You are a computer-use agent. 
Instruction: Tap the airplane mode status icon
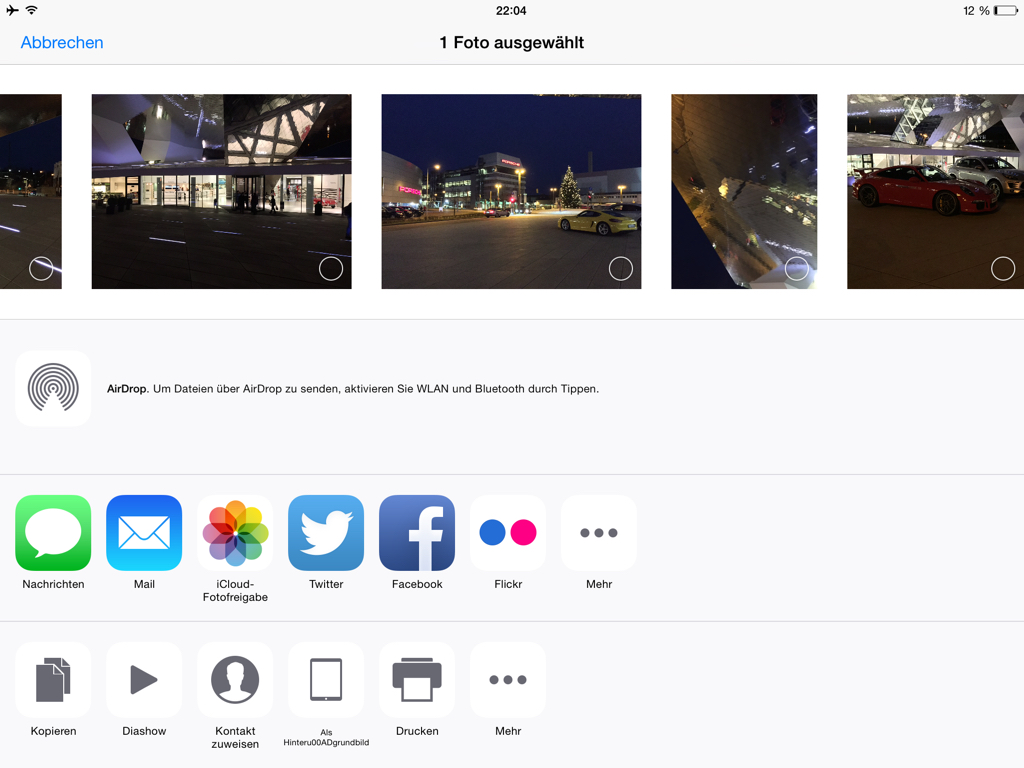point(12,10)
